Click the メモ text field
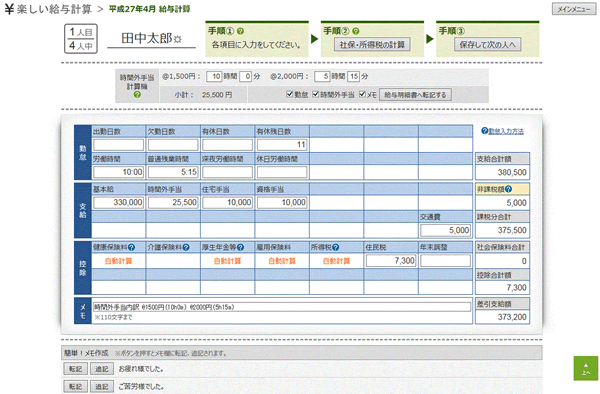Viewport: 600px width, 394px height. [x=282, y=307]
